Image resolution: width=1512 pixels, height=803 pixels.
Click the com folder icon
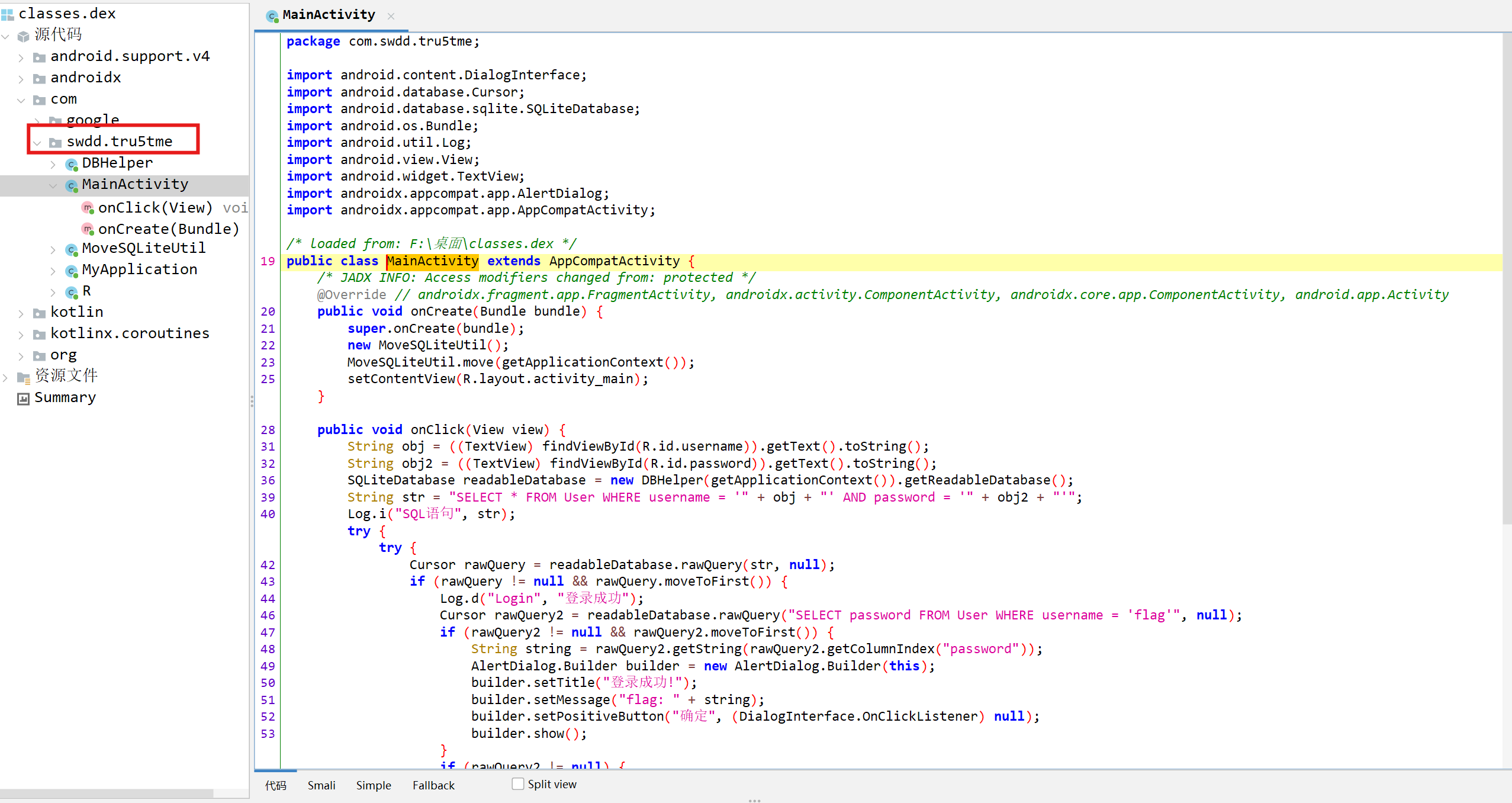[x=39, y=99]
